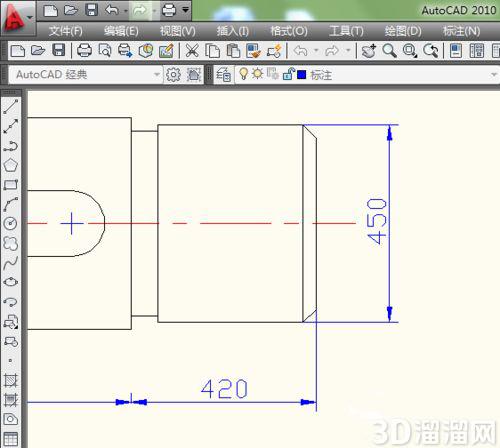The height and width of the screenshot is (448, 500).
Task: Open the 工具(T) menu
Action: tap(346, 31)
